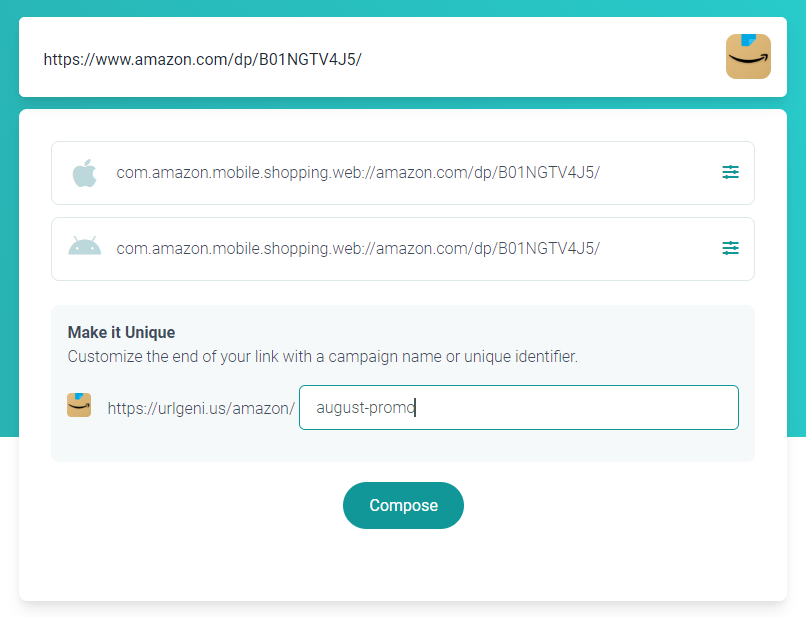Image resolution: width=806 pixels, height=618 pixels.
Task: Click the Apple iOS platform icon
Action: 85,173
